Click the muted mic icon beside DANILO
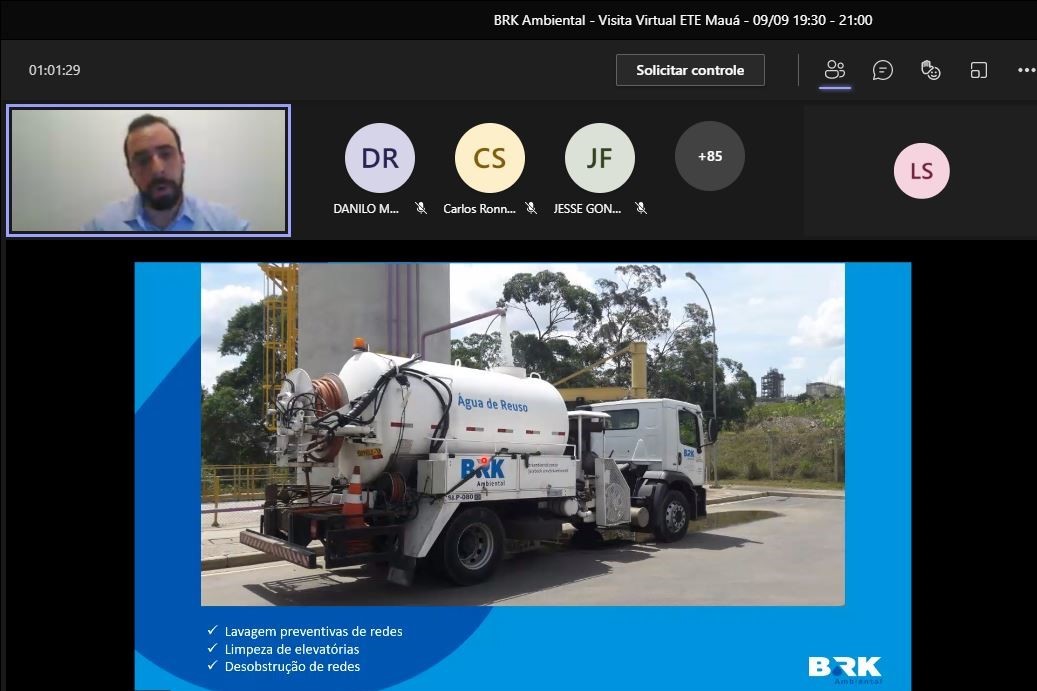 (421, 208)
